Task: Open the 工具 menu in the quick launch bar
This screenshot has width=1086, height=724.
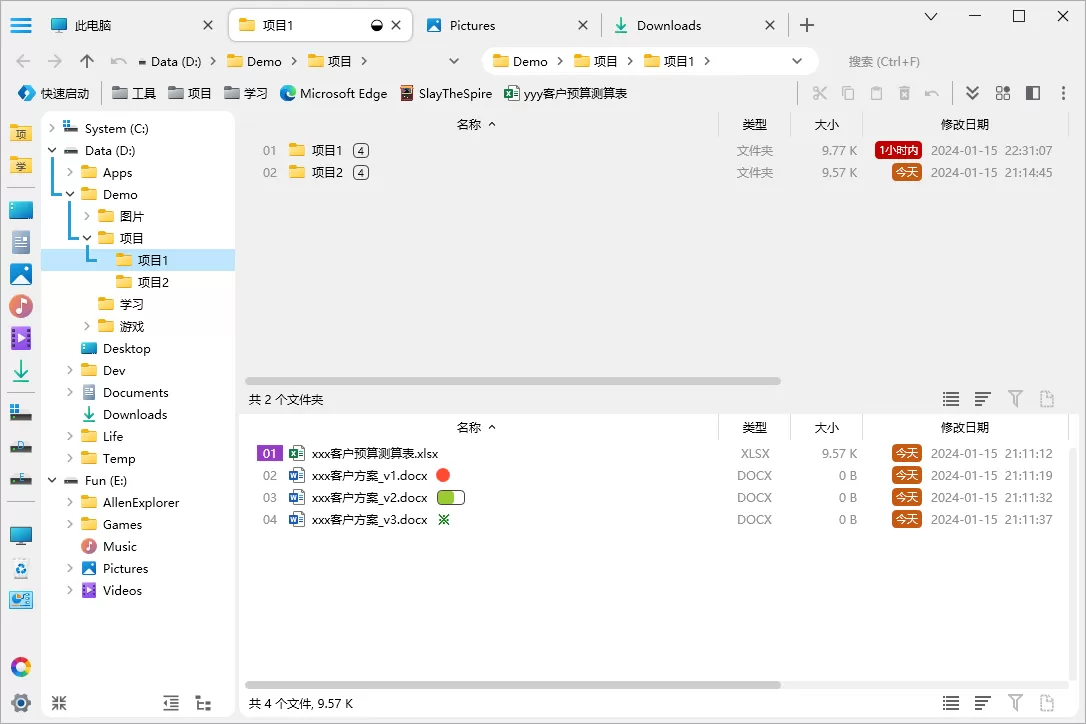Action: pos(133,93)
